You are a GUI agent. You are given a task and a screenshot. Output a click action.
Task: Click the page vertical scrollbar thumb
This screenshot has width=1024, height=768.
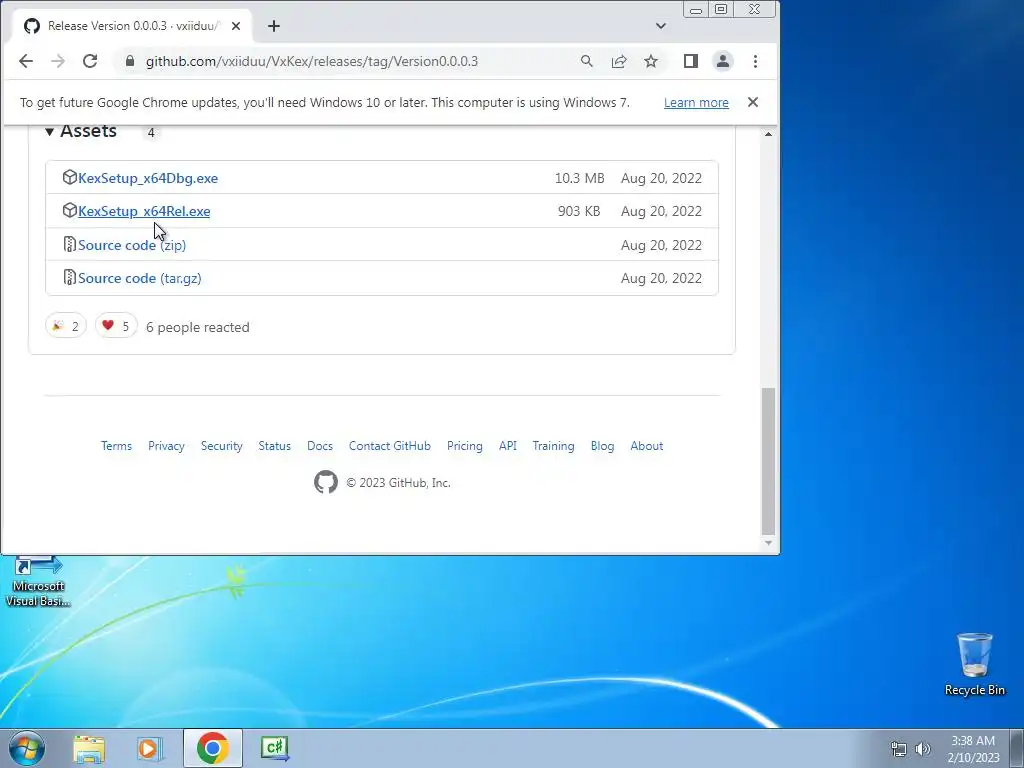pos(769,461)
